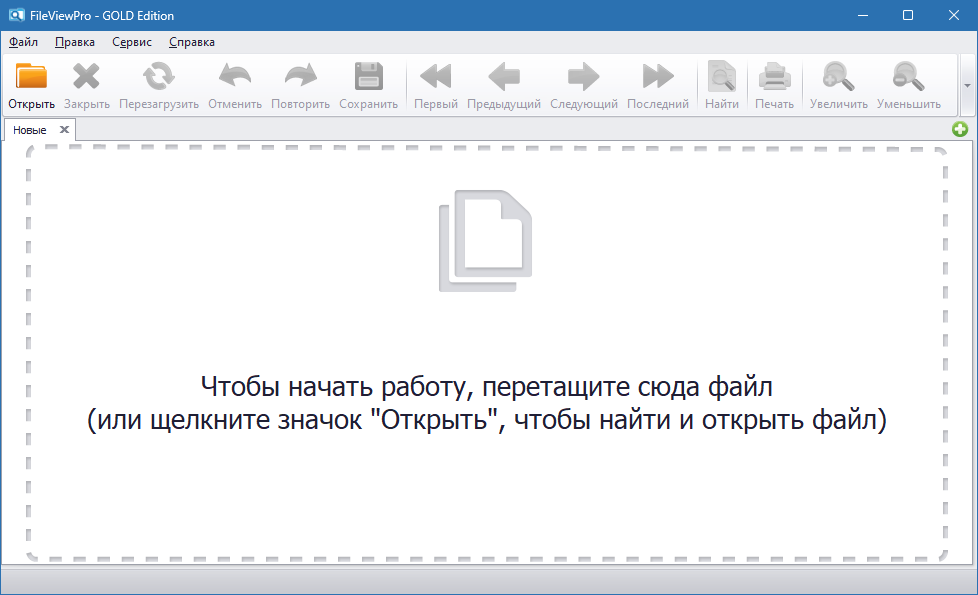Click the Отменить undo arrow

click(x=235, y=76)
